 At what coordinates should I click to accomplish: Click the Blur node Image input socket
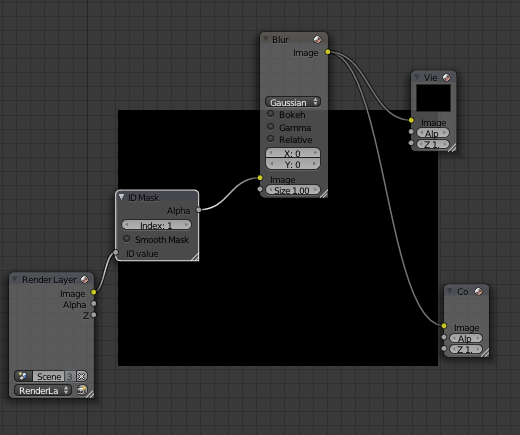(260, 178)
